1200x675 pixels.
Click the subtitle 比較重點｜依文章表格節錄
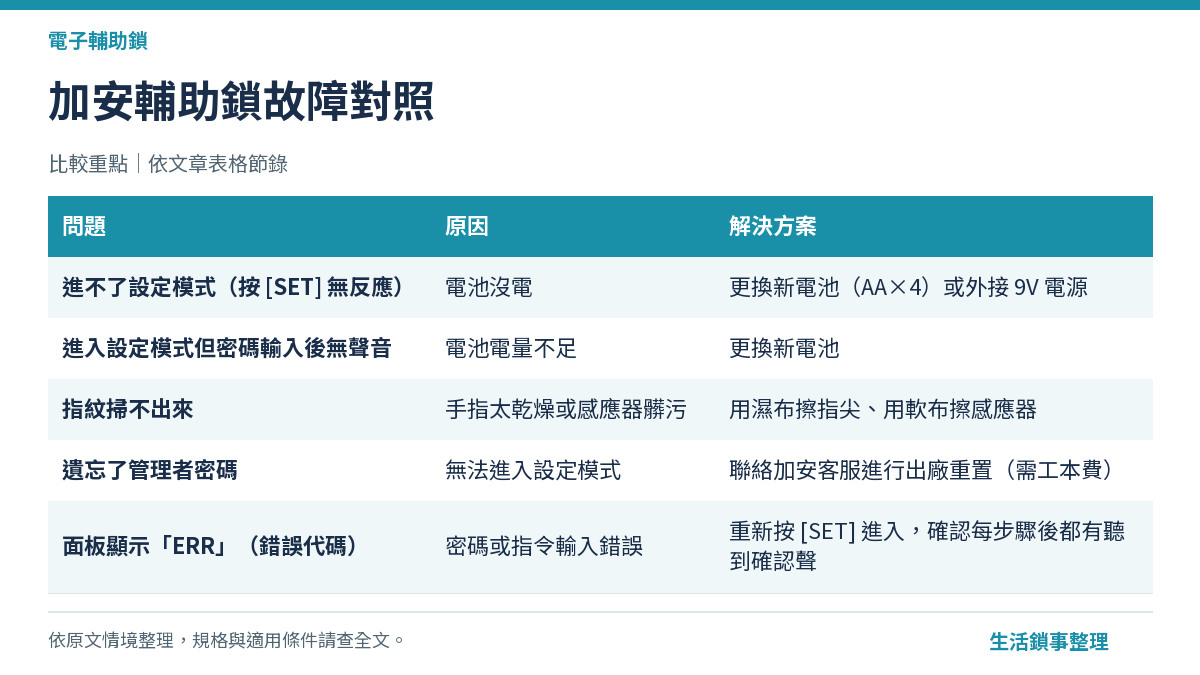168,164
